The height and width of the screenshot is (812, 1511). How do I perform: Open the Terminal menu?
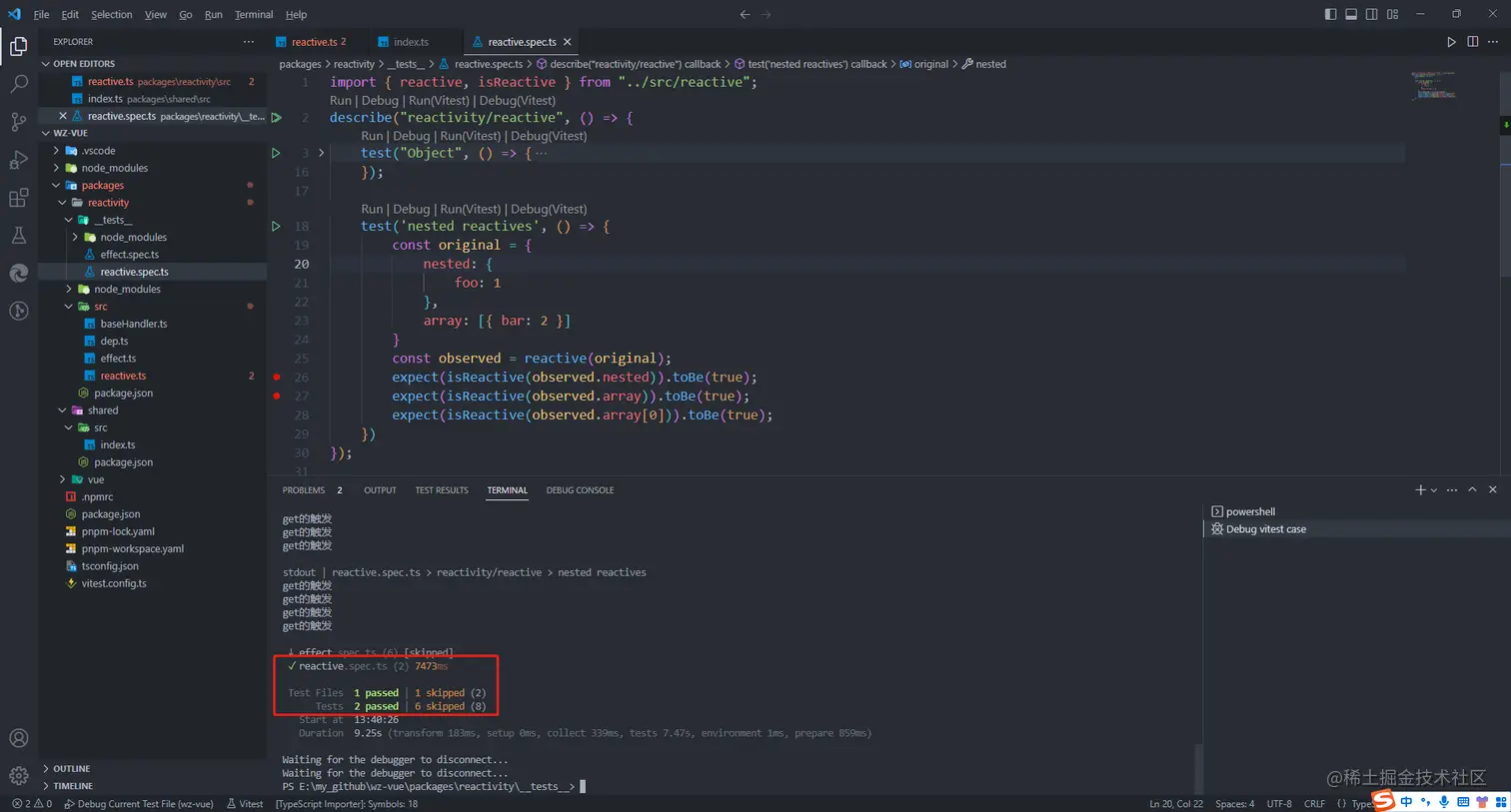pos(254,15)
